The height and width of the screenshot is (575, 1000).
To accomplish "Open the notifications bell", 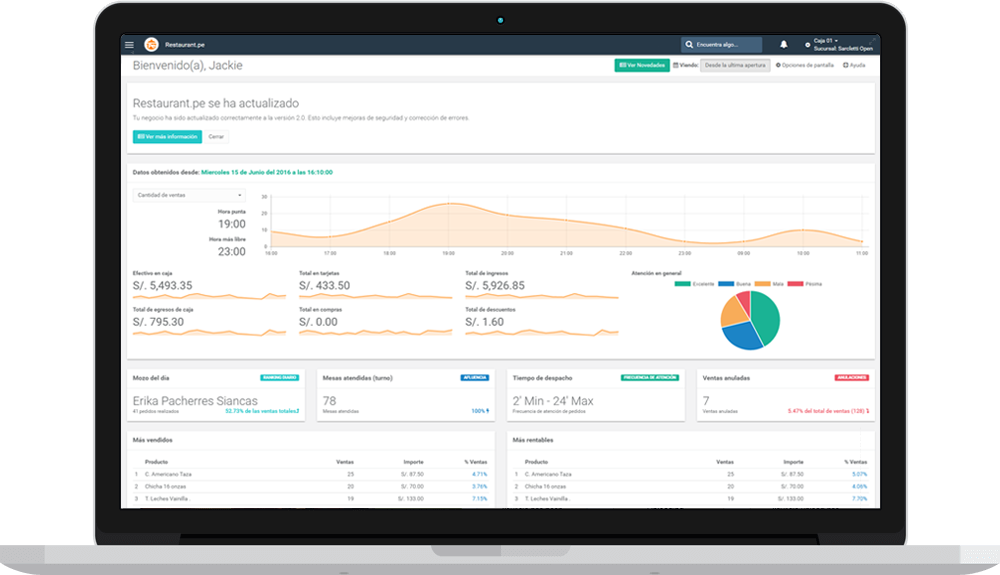I will click(783, 45).
